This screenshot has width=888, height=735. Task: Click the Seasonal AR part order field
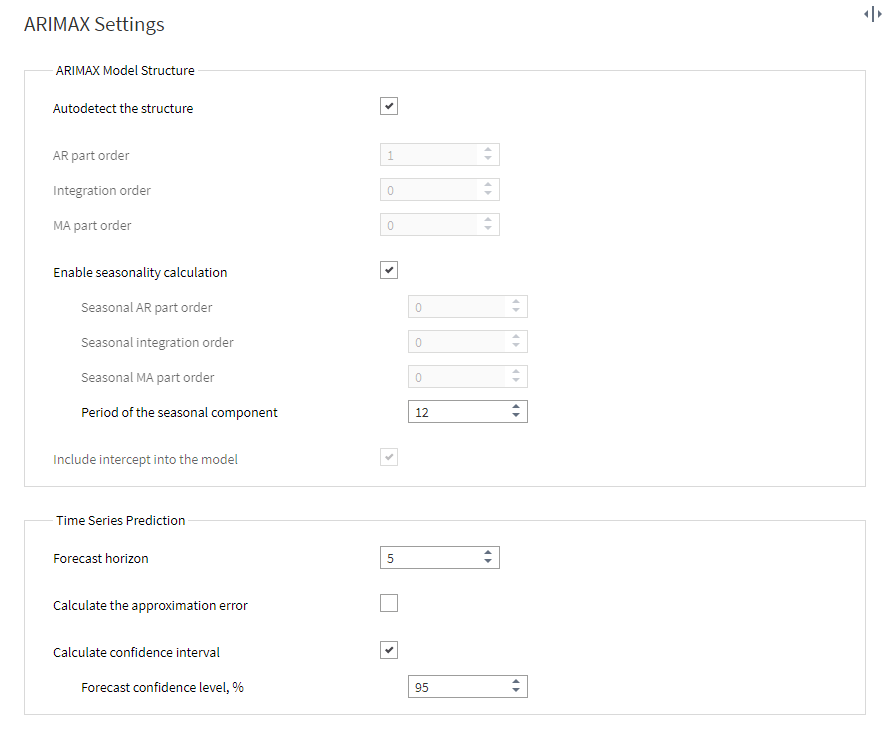click(x=467, y=307)
